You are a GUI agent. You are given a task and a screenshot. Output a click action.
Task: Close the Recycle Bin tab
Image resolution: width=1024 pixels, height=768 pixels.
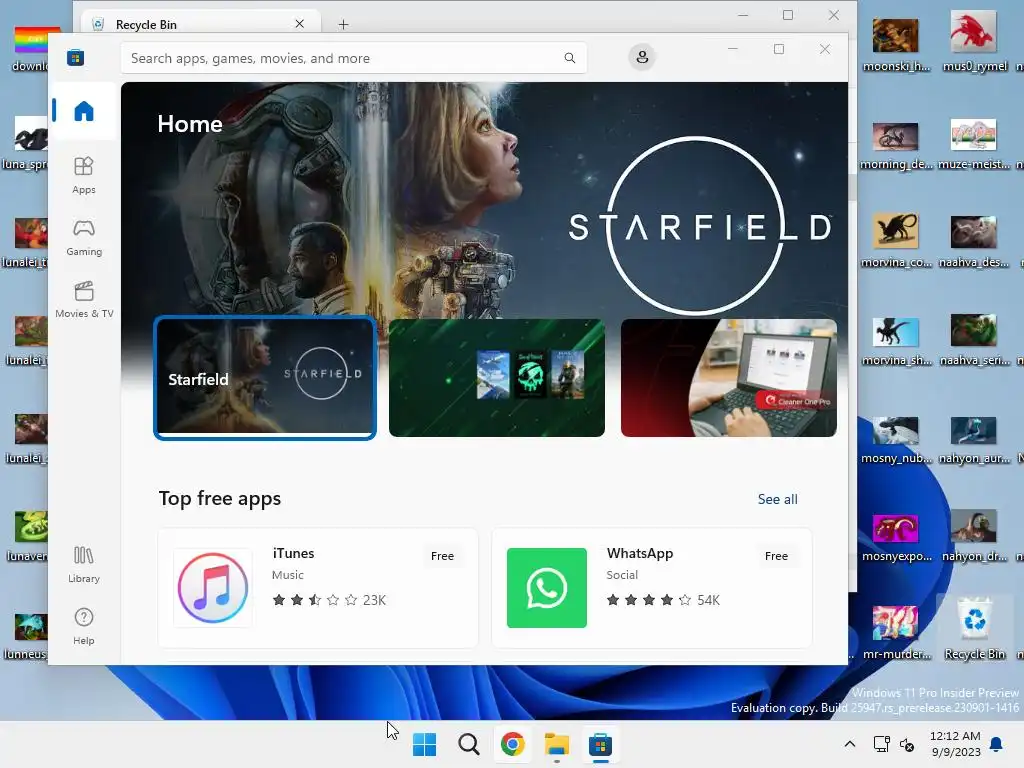coord(299,24)
